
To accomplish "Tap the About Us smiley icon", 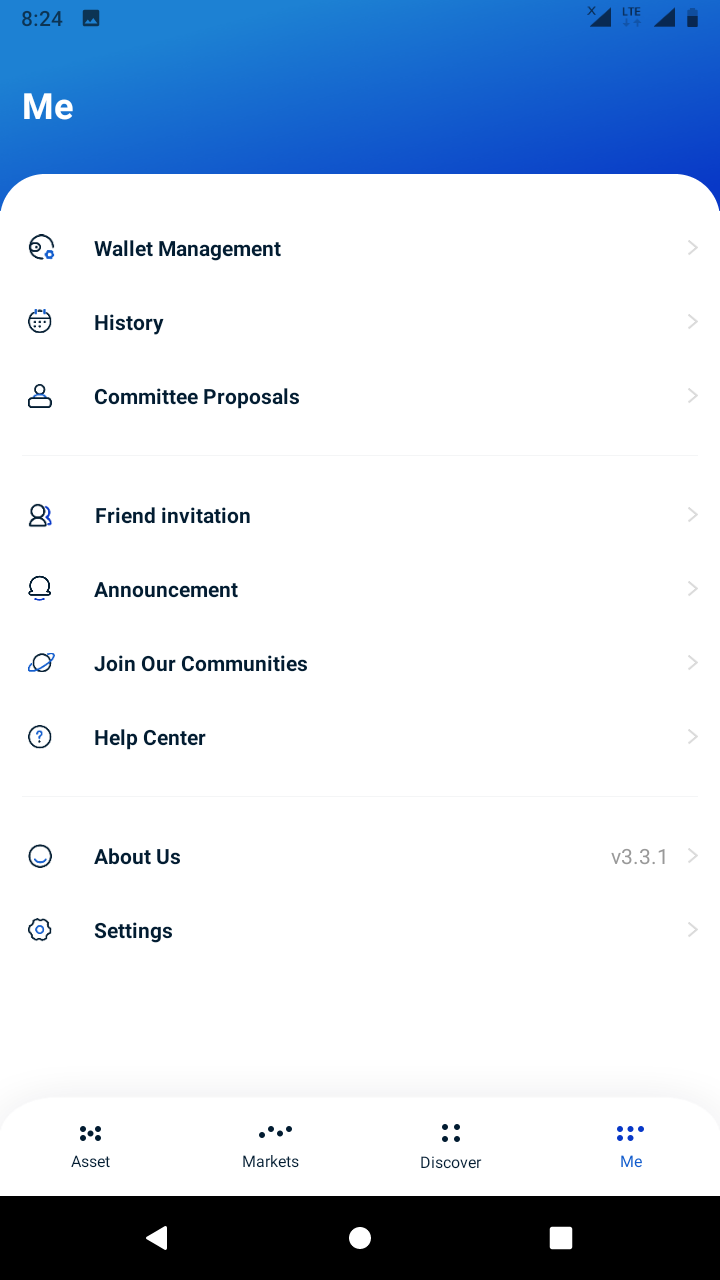I will pyautogui.click(x=40, y=856).
